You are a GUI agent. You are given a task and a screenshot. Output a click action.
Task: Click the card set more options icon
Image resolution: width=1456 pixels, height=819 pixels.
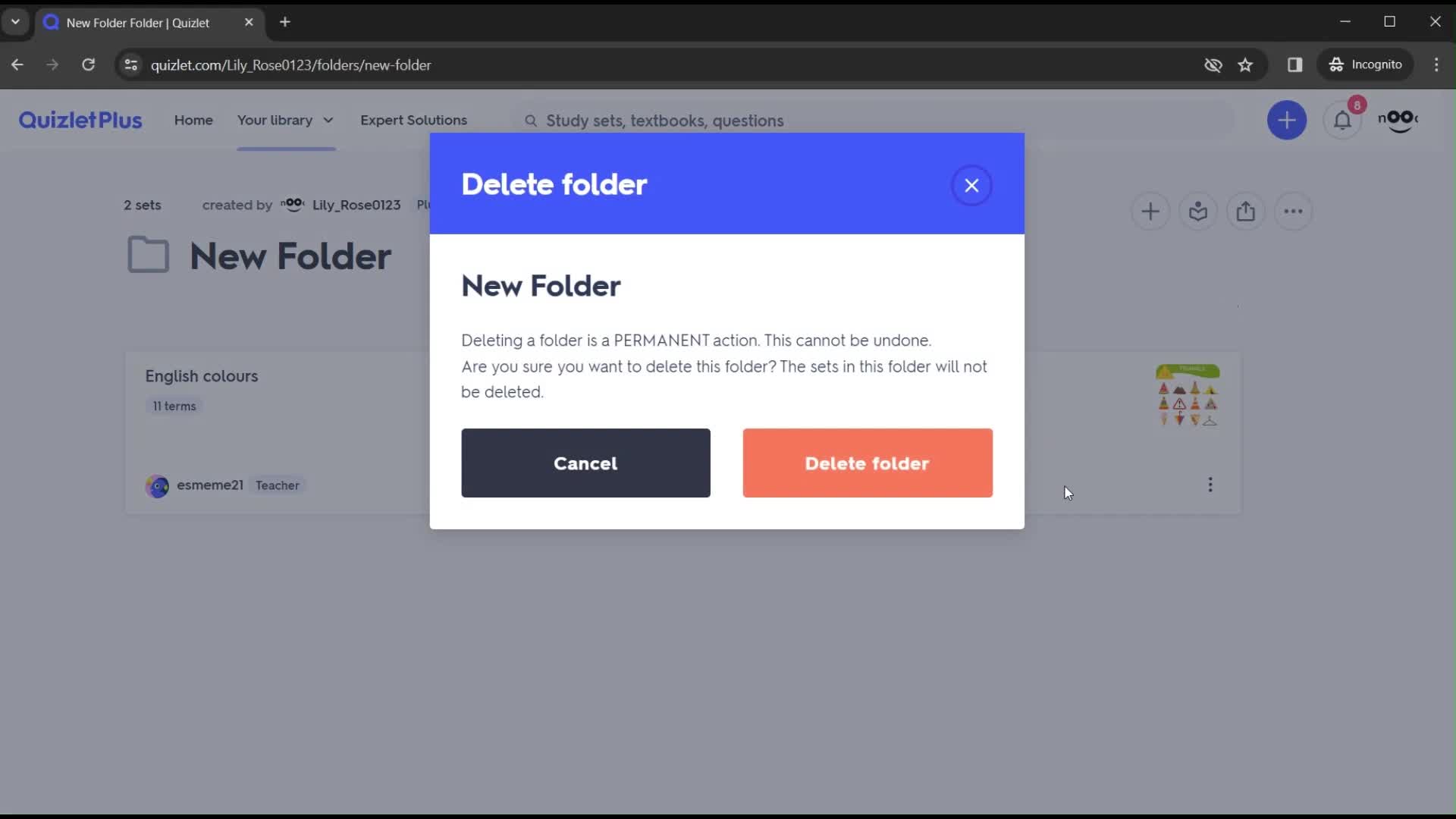pyautogui.click(x=1211, y=485)
